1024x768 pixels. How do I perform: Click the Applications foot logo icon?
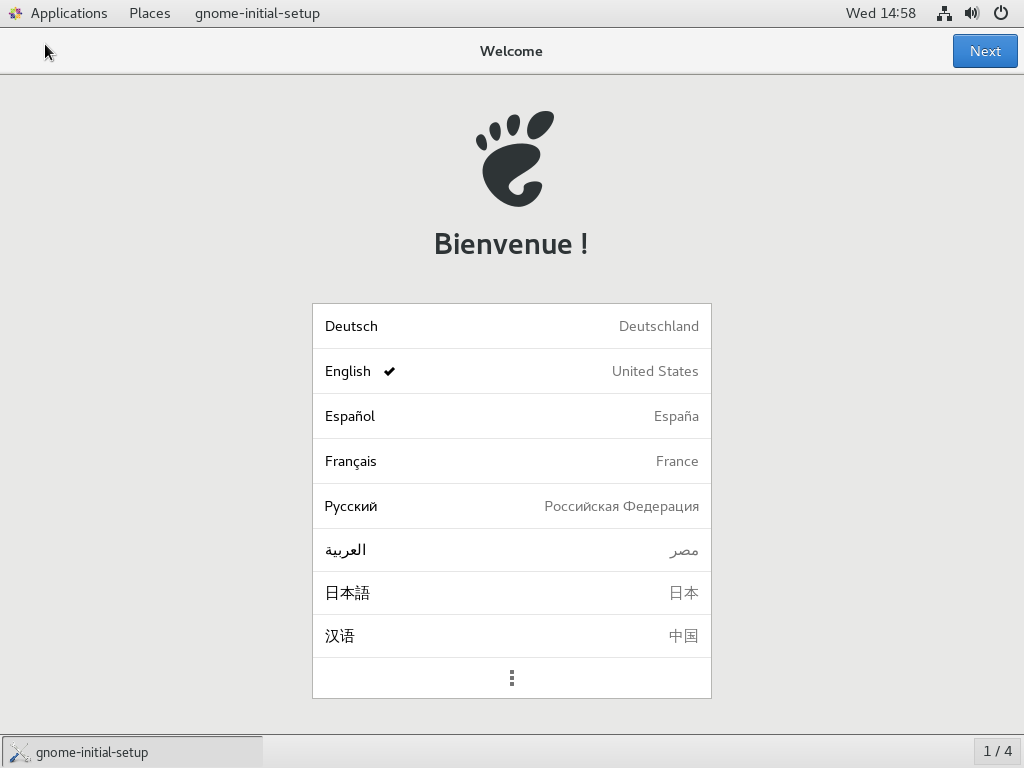pyautogui.click(x=16, y=13)
